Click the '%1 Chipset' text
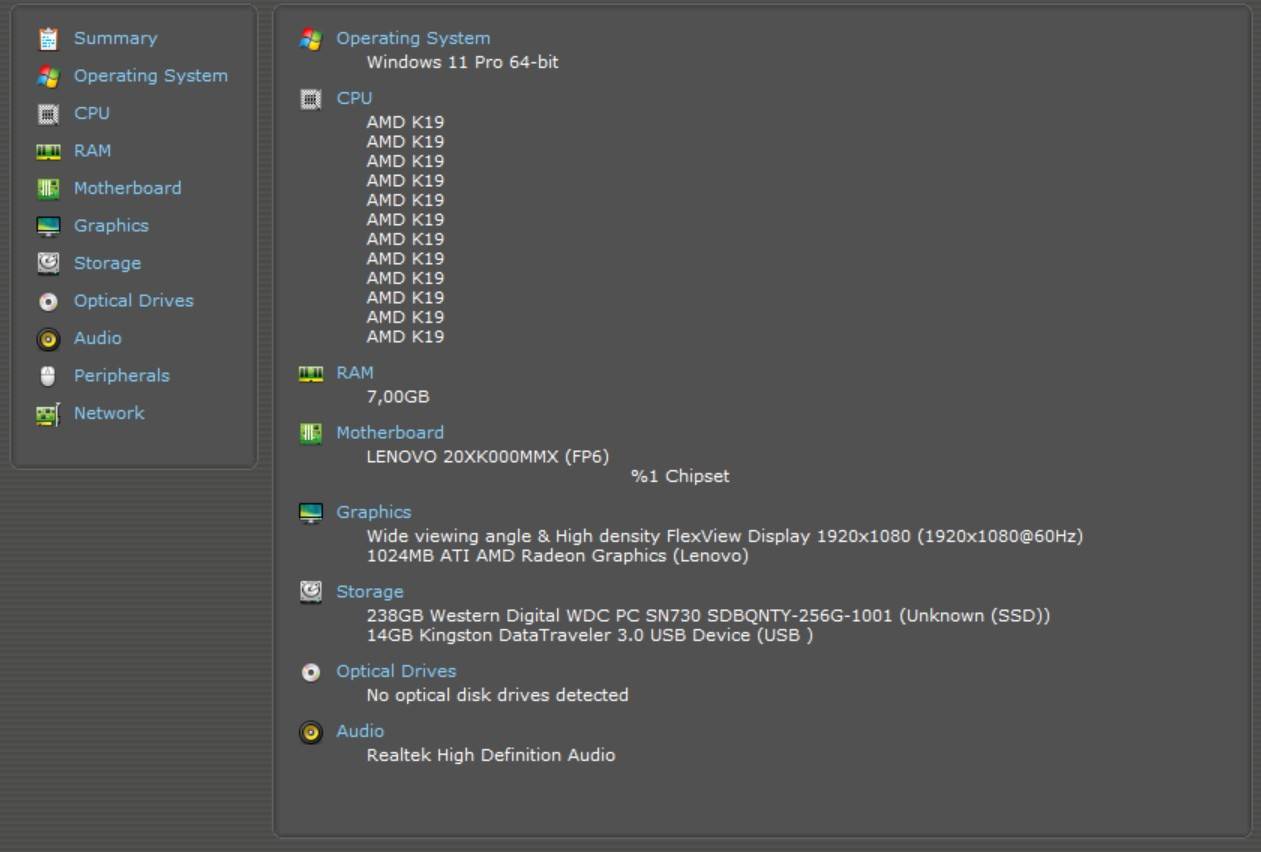Screen dimensions: 1261x852 680,476
